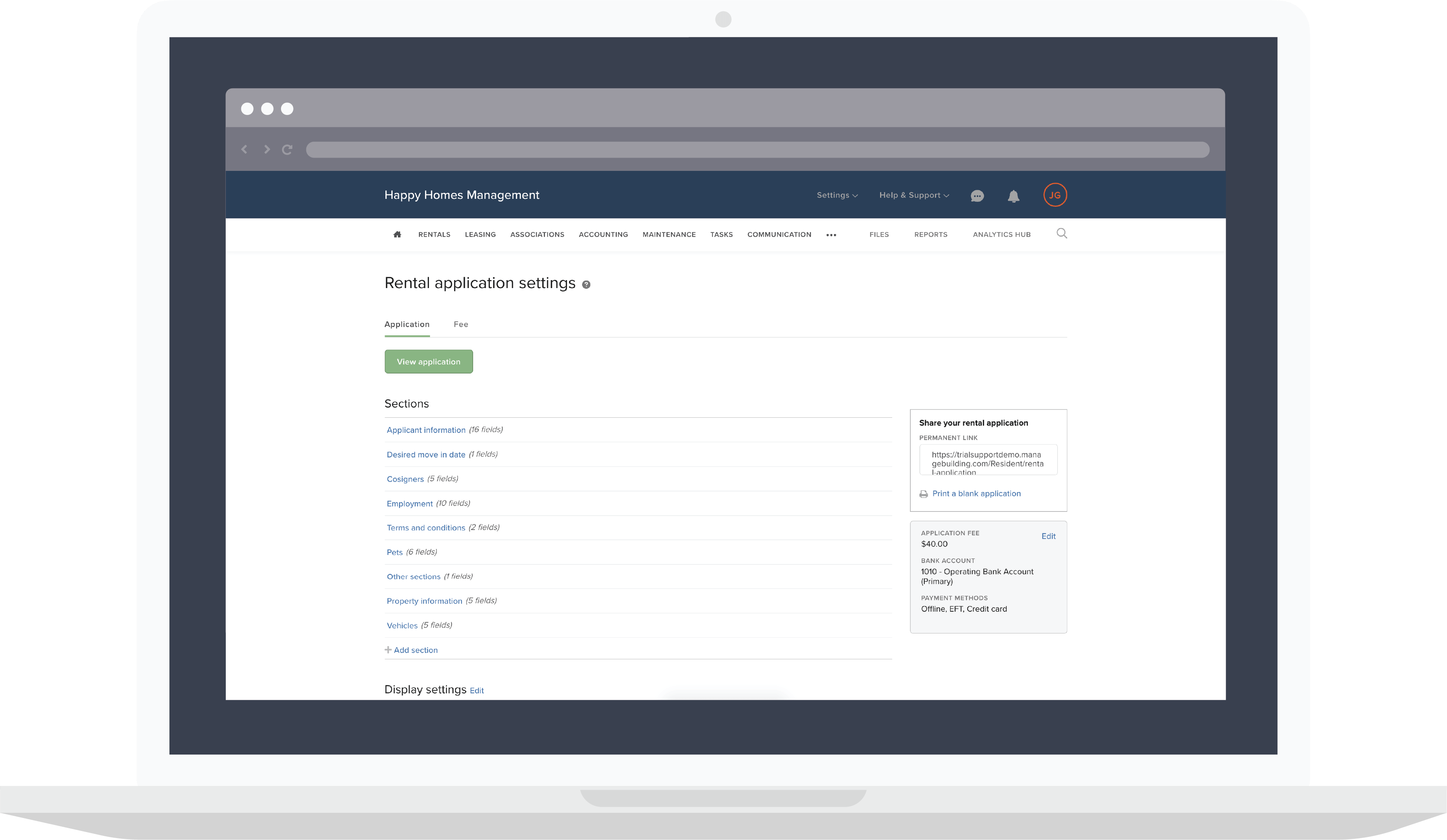Expand the Help & Support menu
The height and width of the screenshot is (840, 1447).
click(x=913, y=195)
